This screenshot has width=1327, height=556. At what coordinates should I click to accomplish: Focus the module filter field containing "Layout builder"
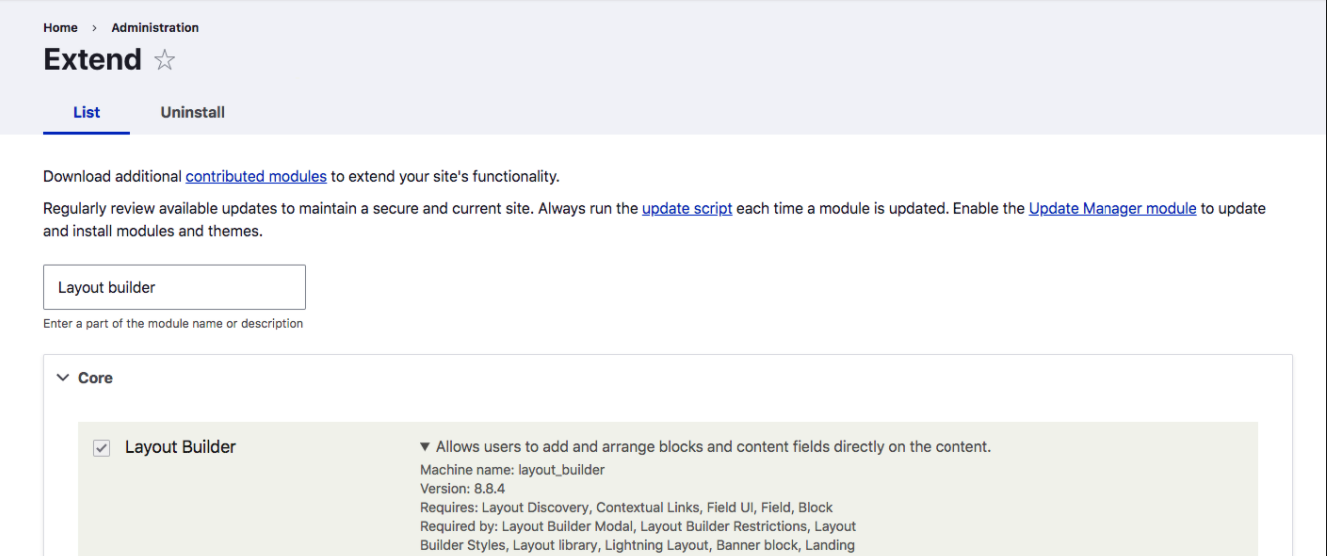174,287
